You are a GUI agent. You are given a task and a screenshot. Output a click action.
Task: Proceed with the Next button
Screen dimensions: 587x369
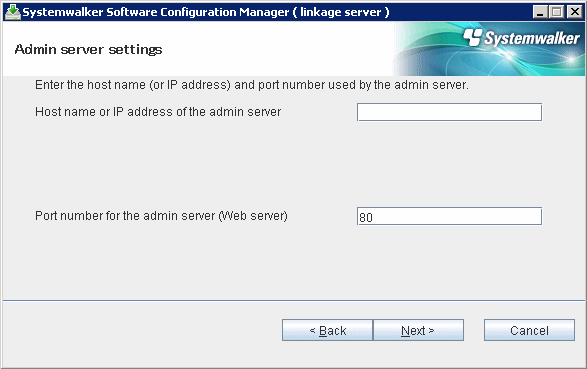(419, 330)
